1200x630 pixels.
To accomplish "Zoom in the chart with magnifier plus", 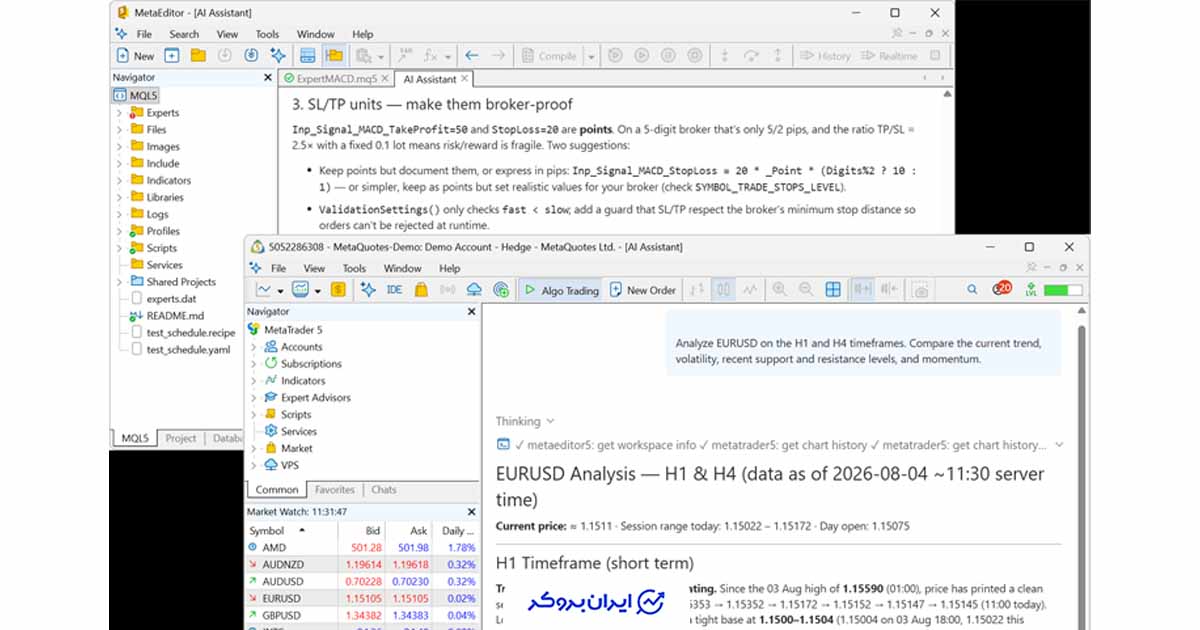I will coord(779,290).
